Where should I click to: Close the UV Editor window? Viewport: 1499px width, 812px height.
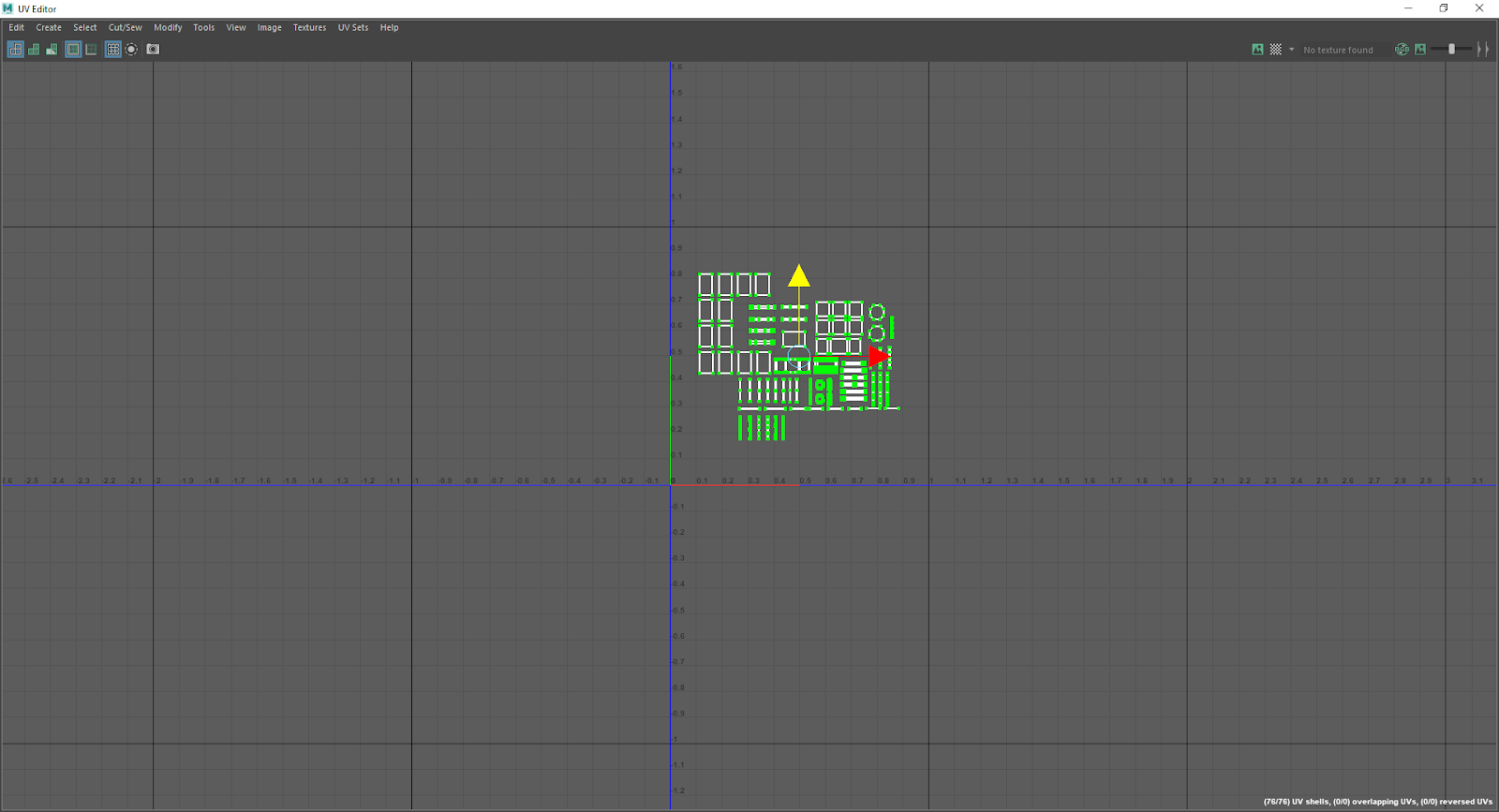[x=1479, y=8]
